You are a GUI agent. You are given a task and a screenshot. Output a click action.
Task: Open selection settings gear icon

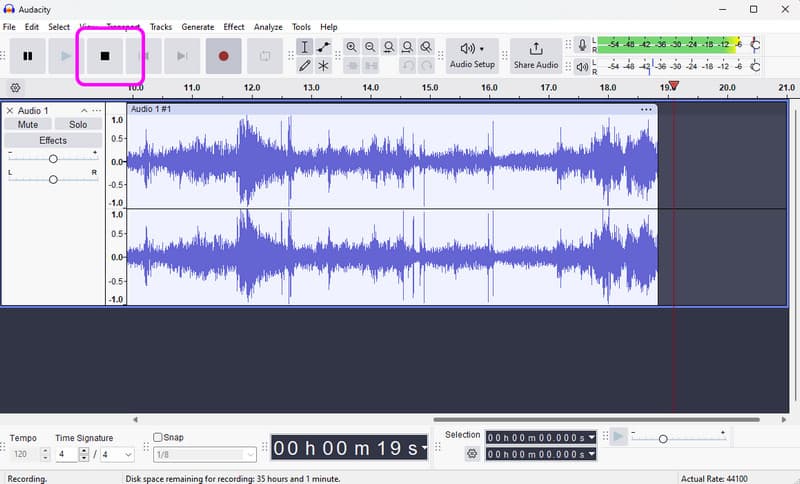pyautogui.click(x=472, y=453)
